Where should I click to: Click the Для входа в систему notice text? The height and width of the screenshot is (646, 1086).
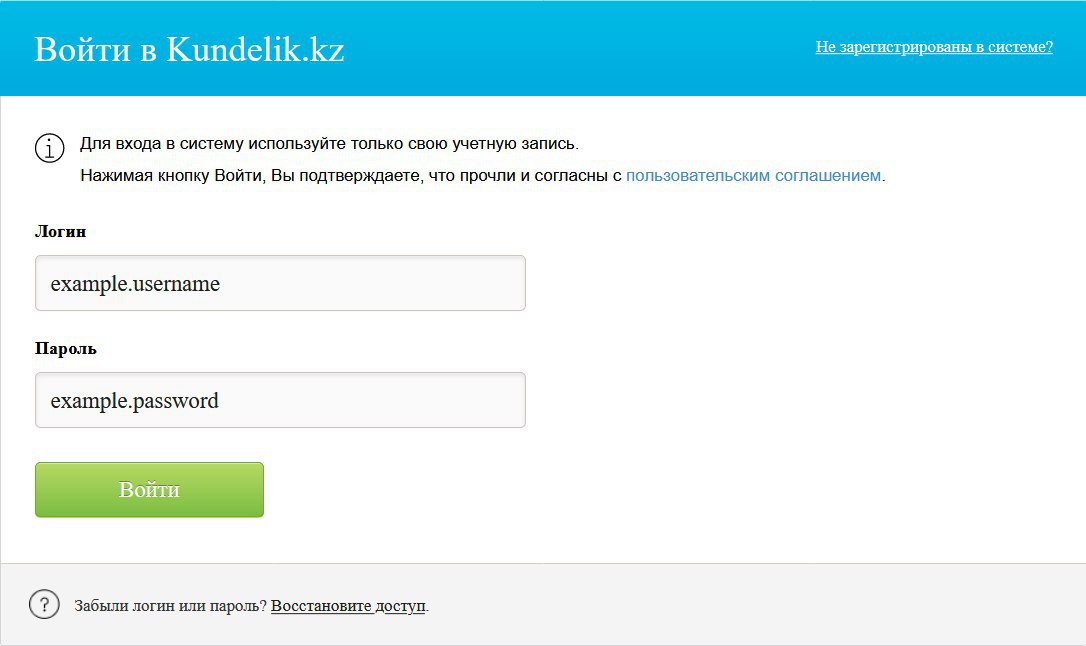point(329,143)
